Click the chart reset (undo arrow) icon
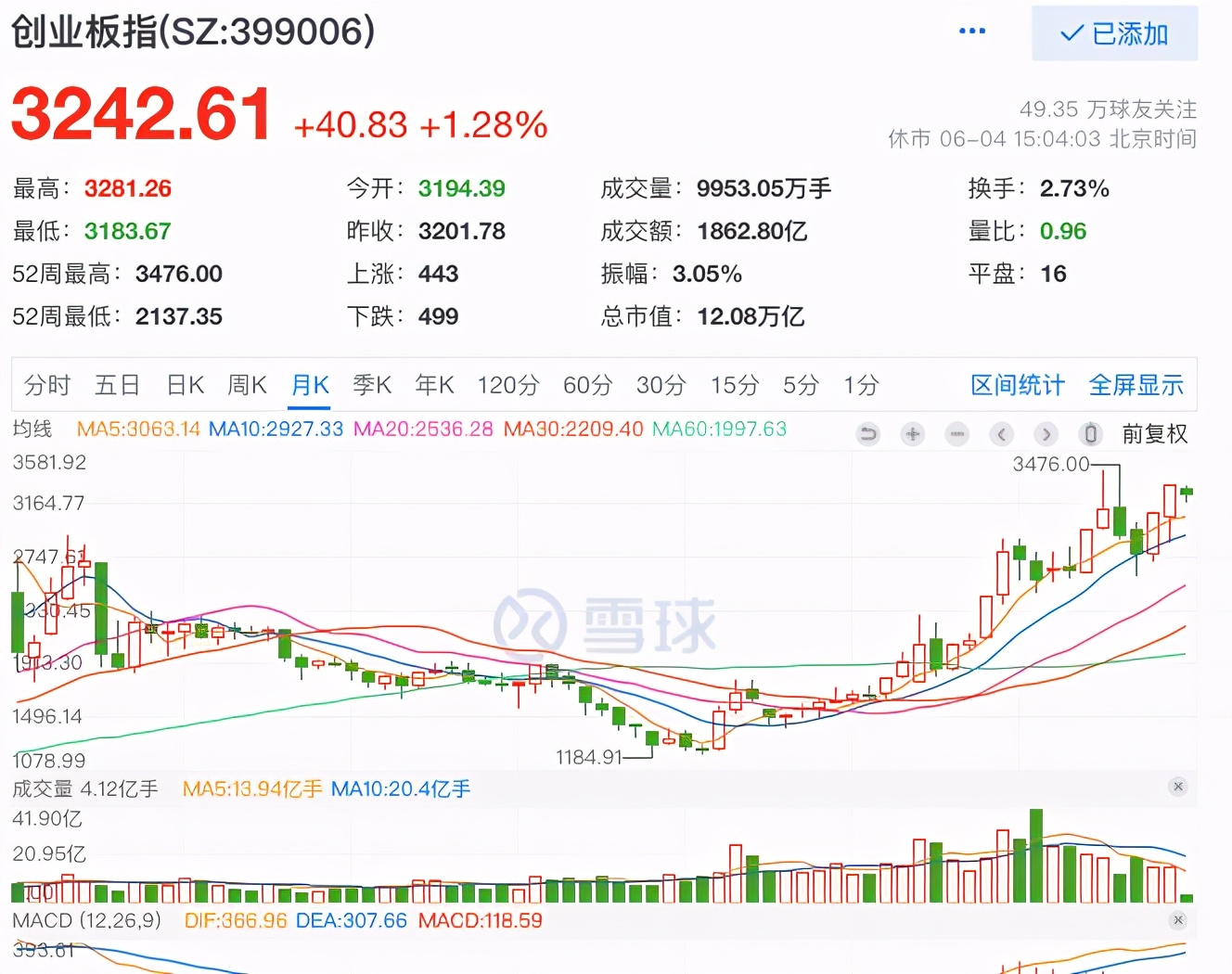Viewport: 1232px width, 974px height. coord(868,434)
